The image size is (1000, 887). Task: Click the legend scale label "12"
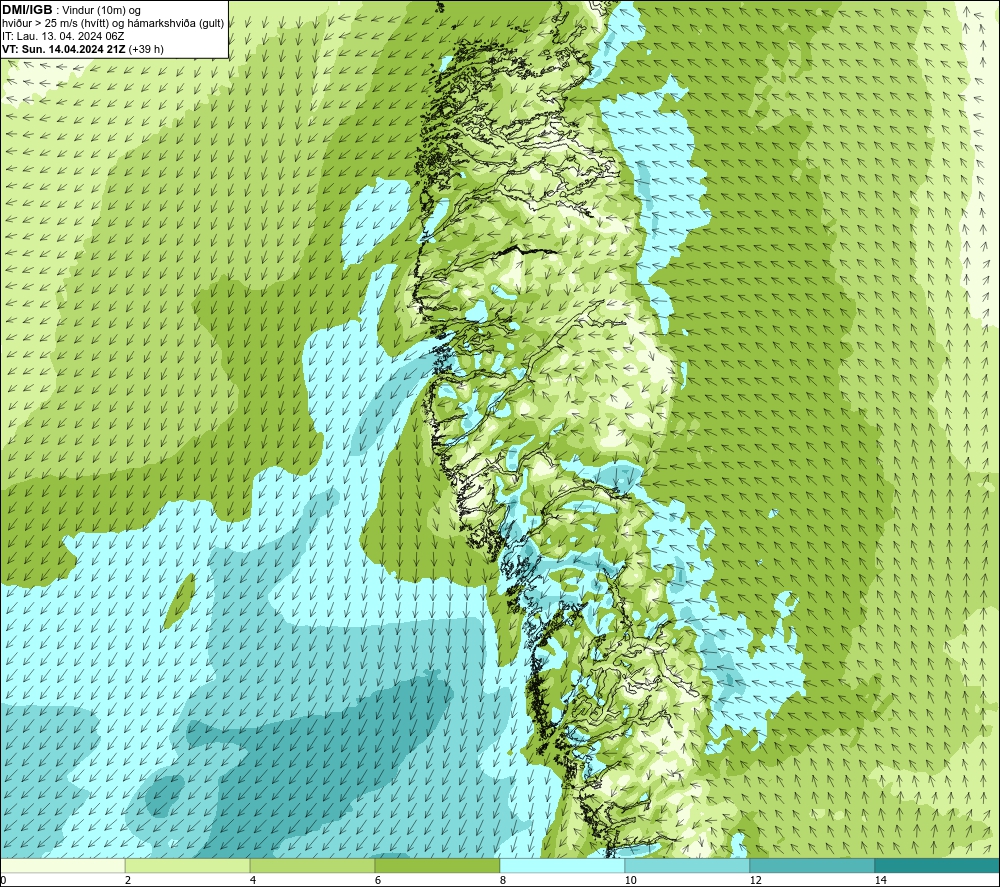coord(755,880)
